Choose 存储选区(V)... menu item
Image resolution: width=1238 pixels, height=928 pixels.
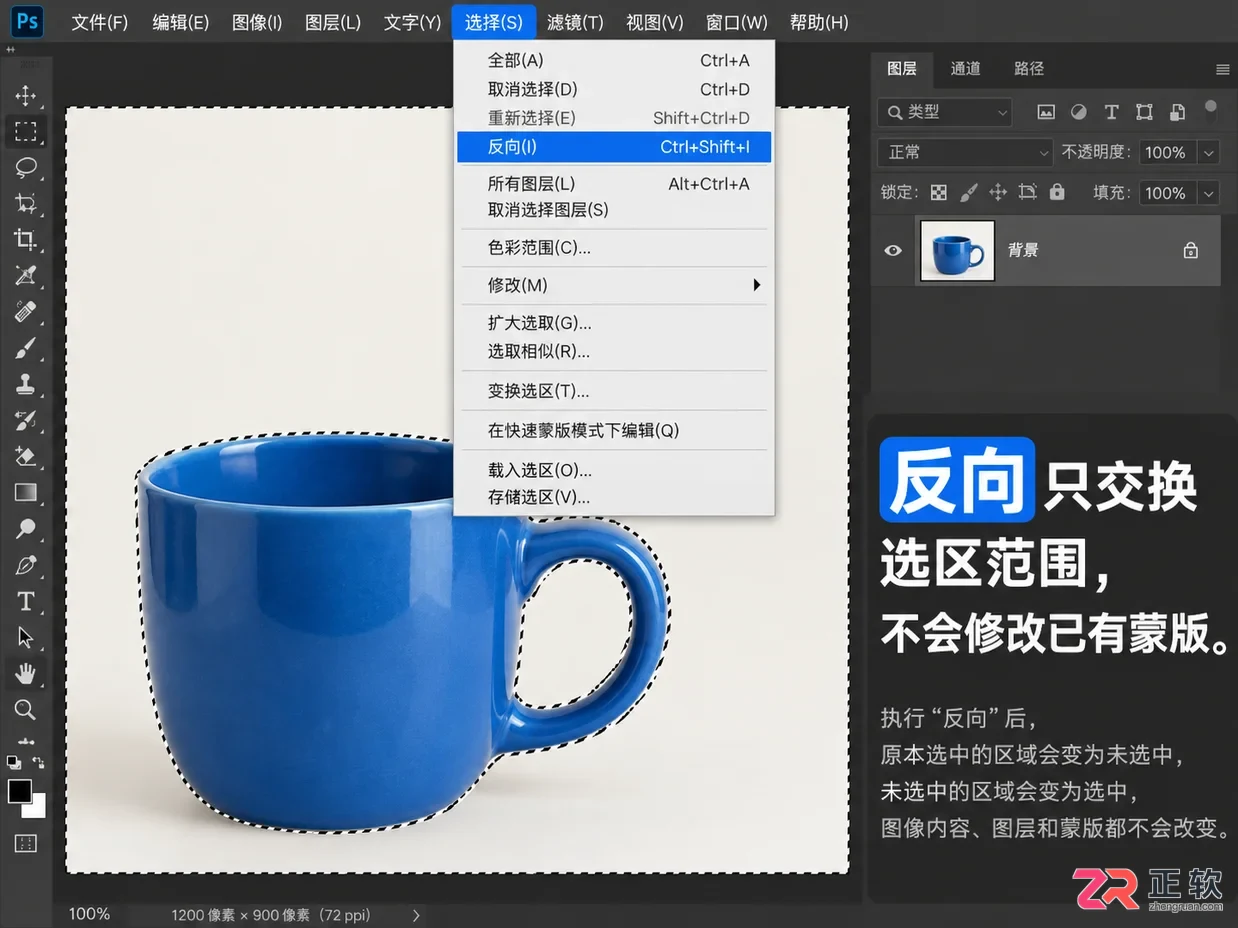[x=614, y=497]
